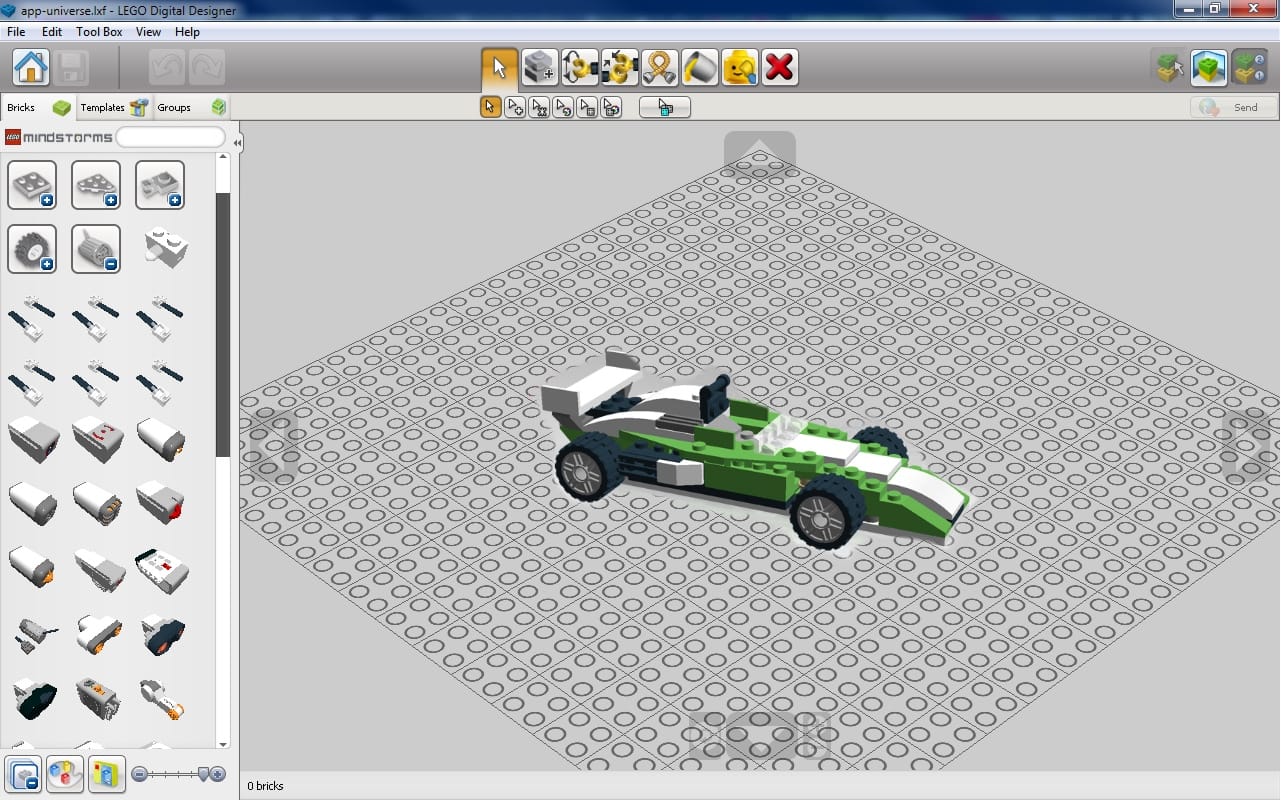This screenshot has width=1281, height=800.
Task: Switch to the Groups tab
Action: [x=191, y=107]
